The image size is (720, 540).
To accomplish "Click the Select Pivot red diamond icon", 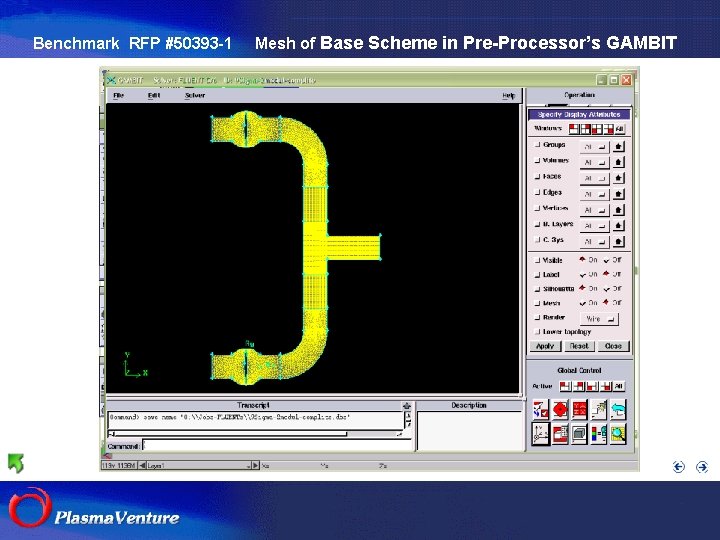I will [x=560, y=410].
